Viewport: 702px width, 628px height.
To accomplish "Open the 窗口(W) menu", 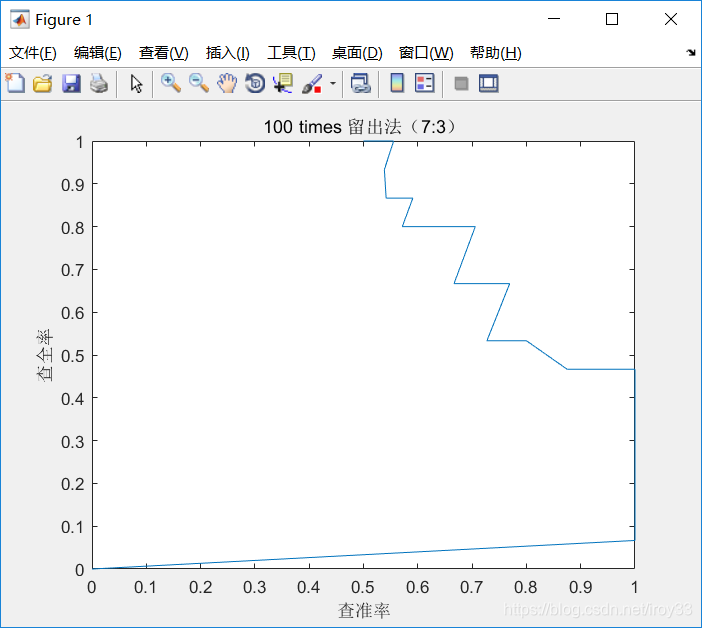I will pos(426,53).
